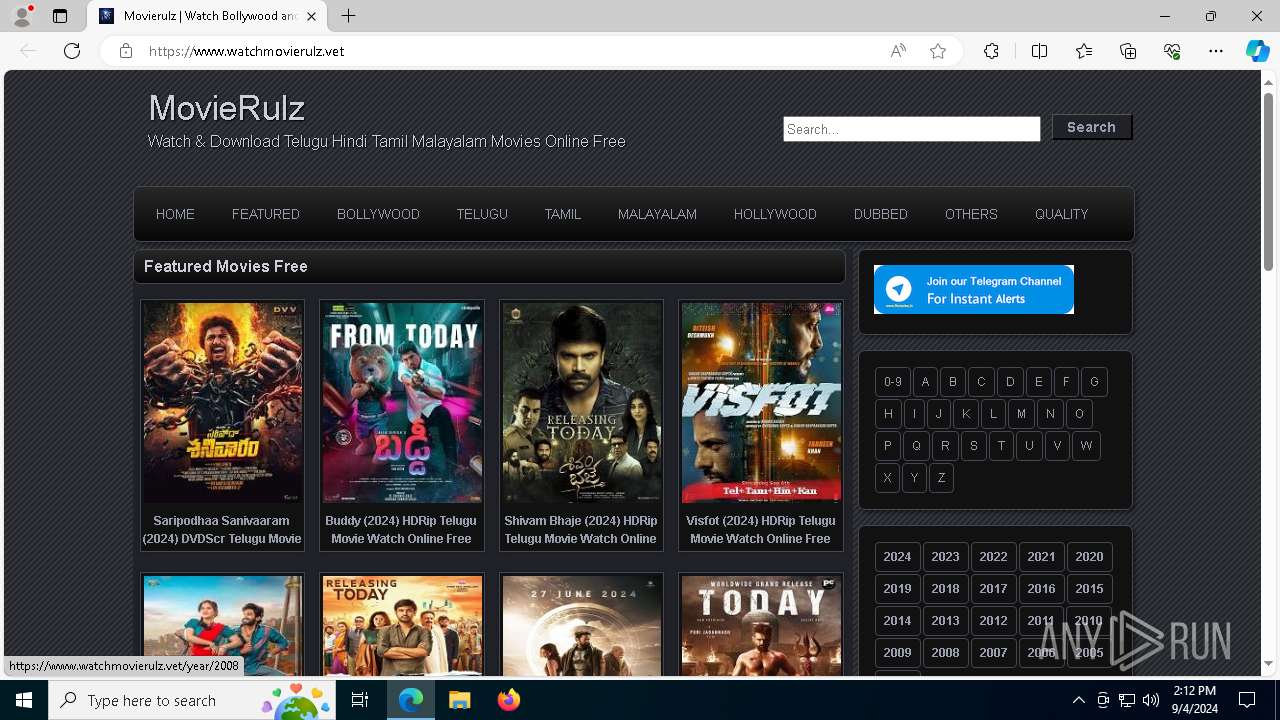Viewport: 1280px width, 720px height.
Task: Open Buddy (2024) HDRip Telugu title link
Action: tap(401, 529)
